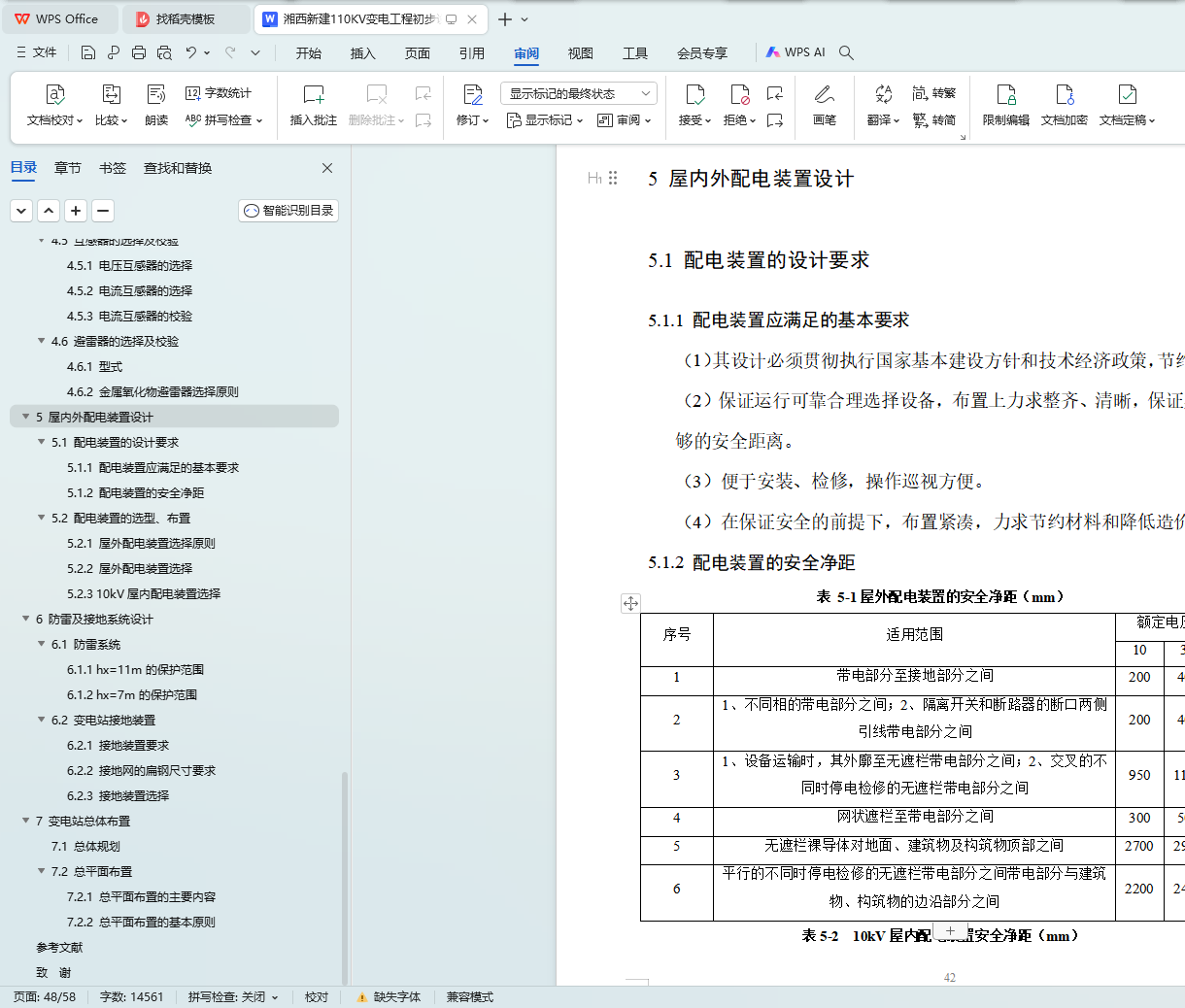Click 限制编辑 restrict editing icon
Image resolution: width=1185 pixels, height=1008 pixels.
1005,95
